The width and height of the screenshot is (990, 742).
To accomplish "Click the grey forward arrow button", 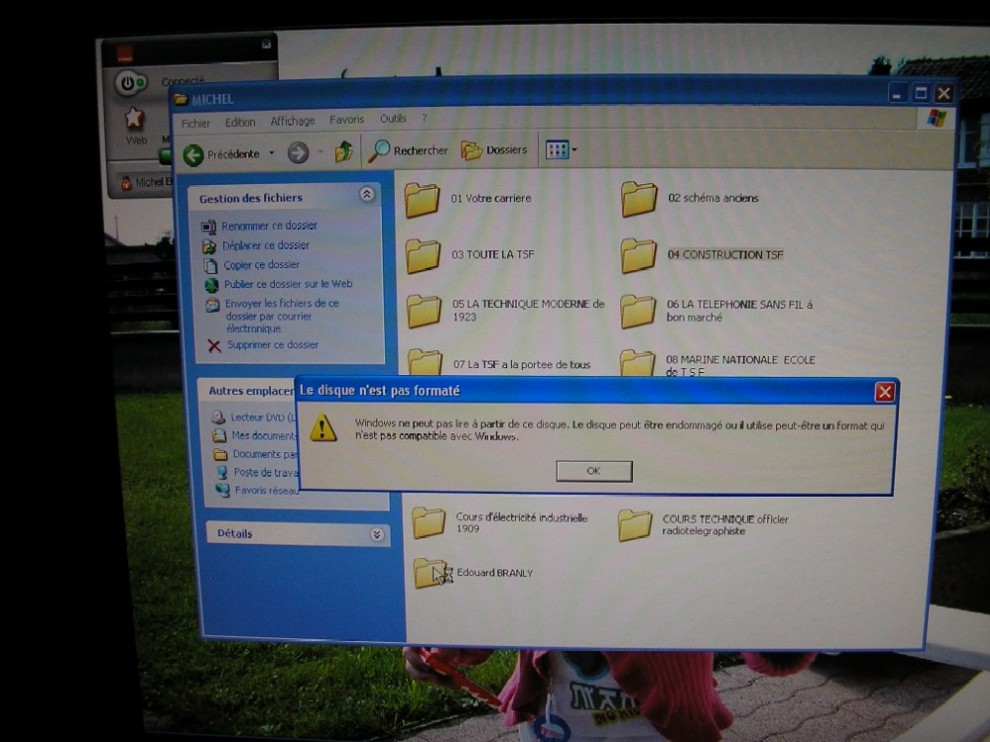I will (298, 152).
